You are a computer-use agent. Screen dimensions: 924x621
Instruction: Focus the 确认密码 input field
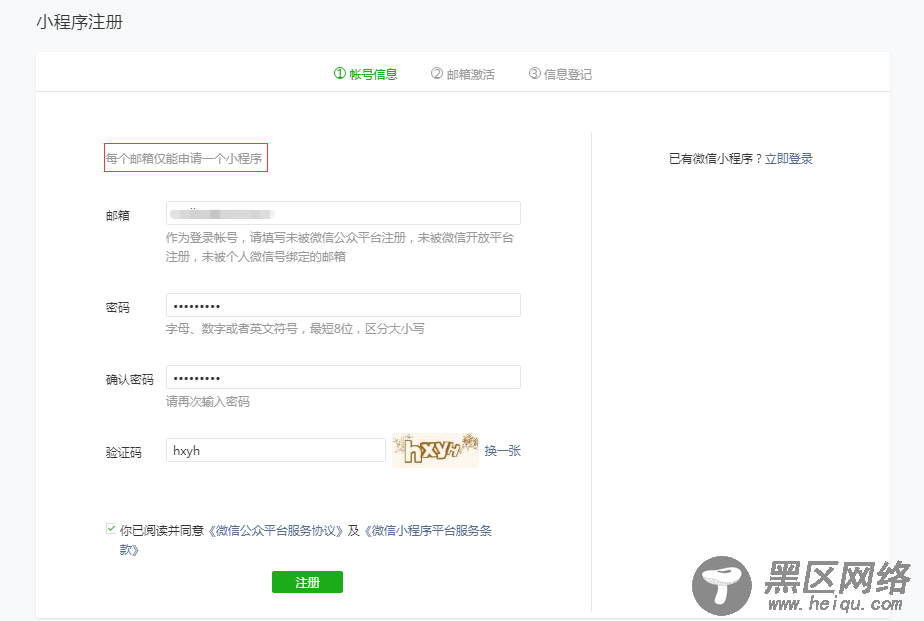tap(343, 377)
